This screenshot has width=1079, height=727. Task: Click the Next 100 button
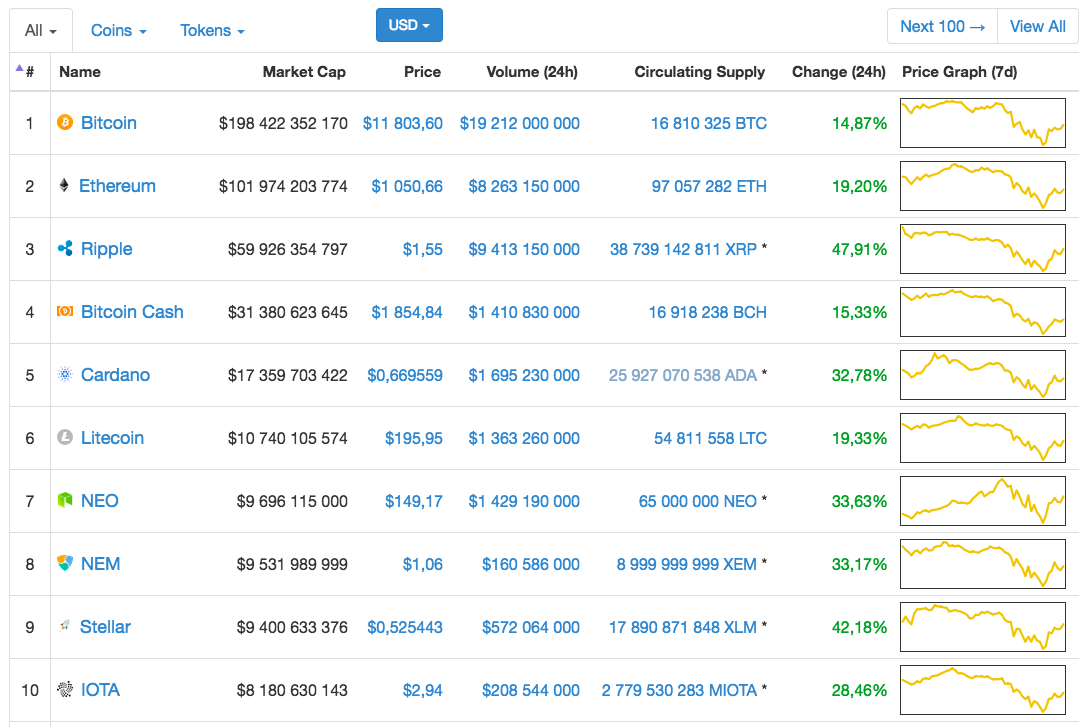pyautogui.click(x=941, y=26)
